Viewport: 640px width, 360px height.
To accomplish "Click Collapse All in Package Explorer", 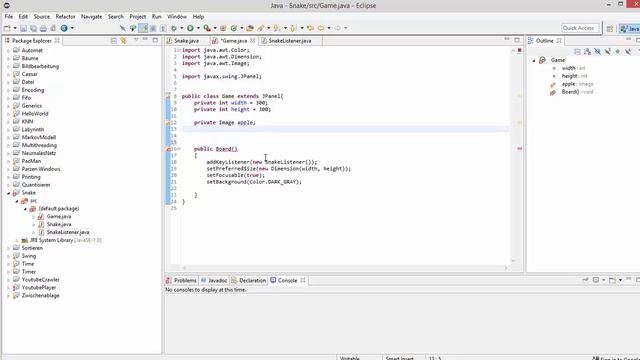I will click(x=113, y=40).
